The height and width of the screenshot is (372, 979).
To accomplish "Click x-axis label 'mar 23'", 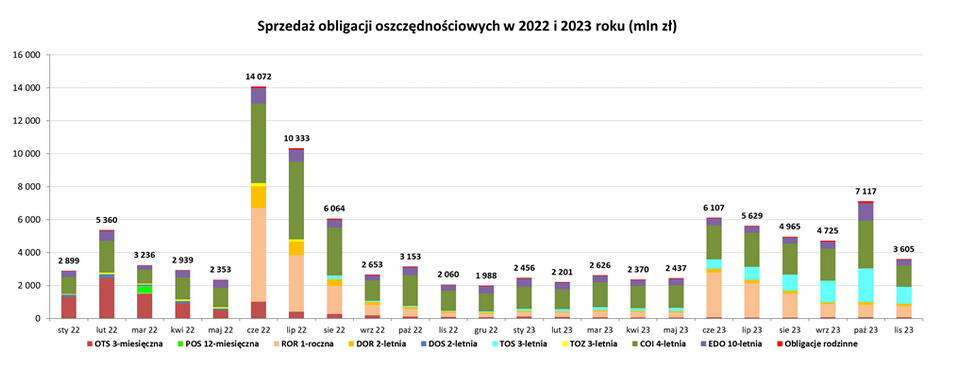I will [x=601, y=330].
